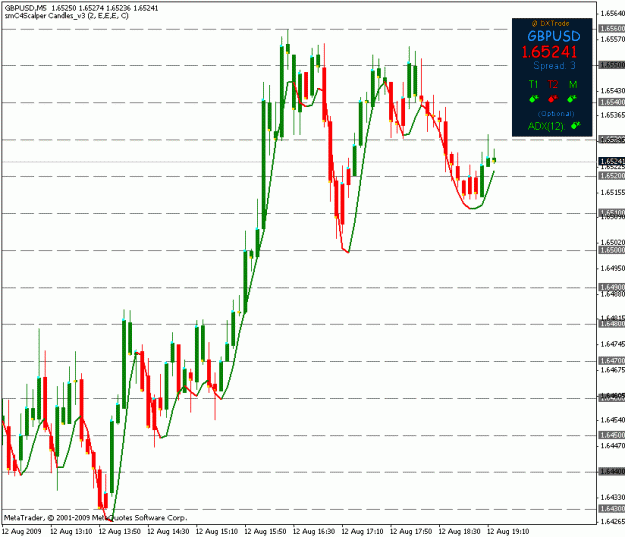Click the red signal icon under T2
This screenshot has height=537, width=625.
552,98
